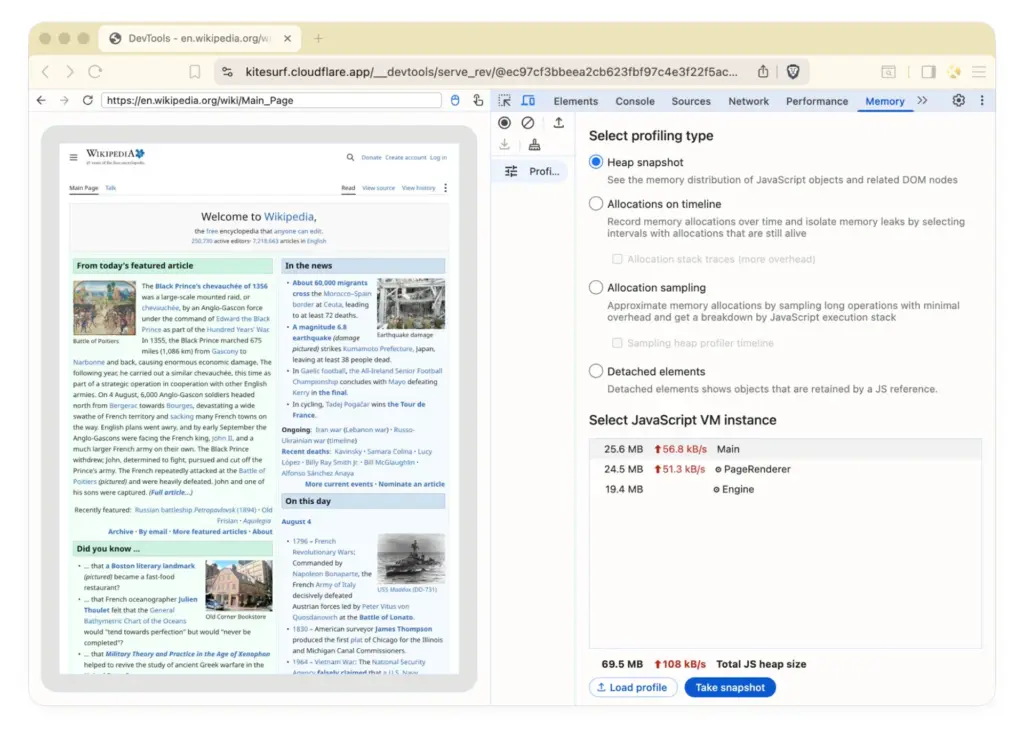1024x741 pixels.
Task: Click the browser address bar kitesurf URL
Action: click(491, 72)
